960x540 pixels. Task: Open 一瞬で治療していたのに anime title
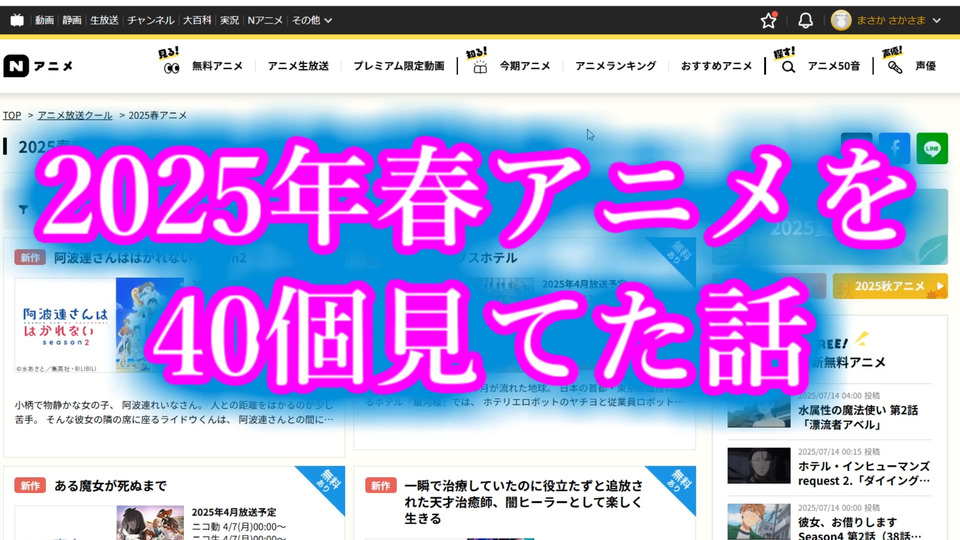pos(523,502)
